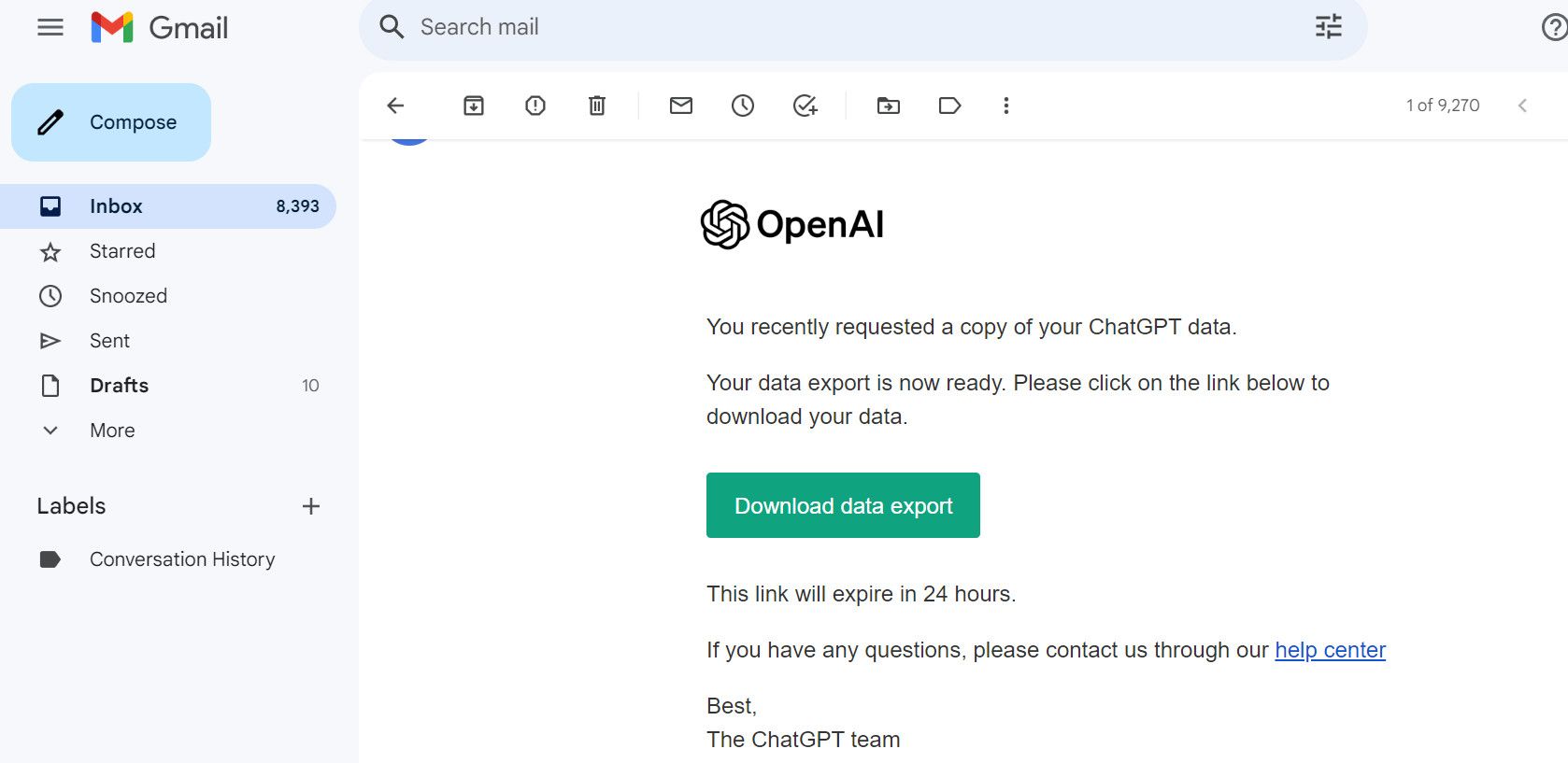Archive the open email

[473, 106]
